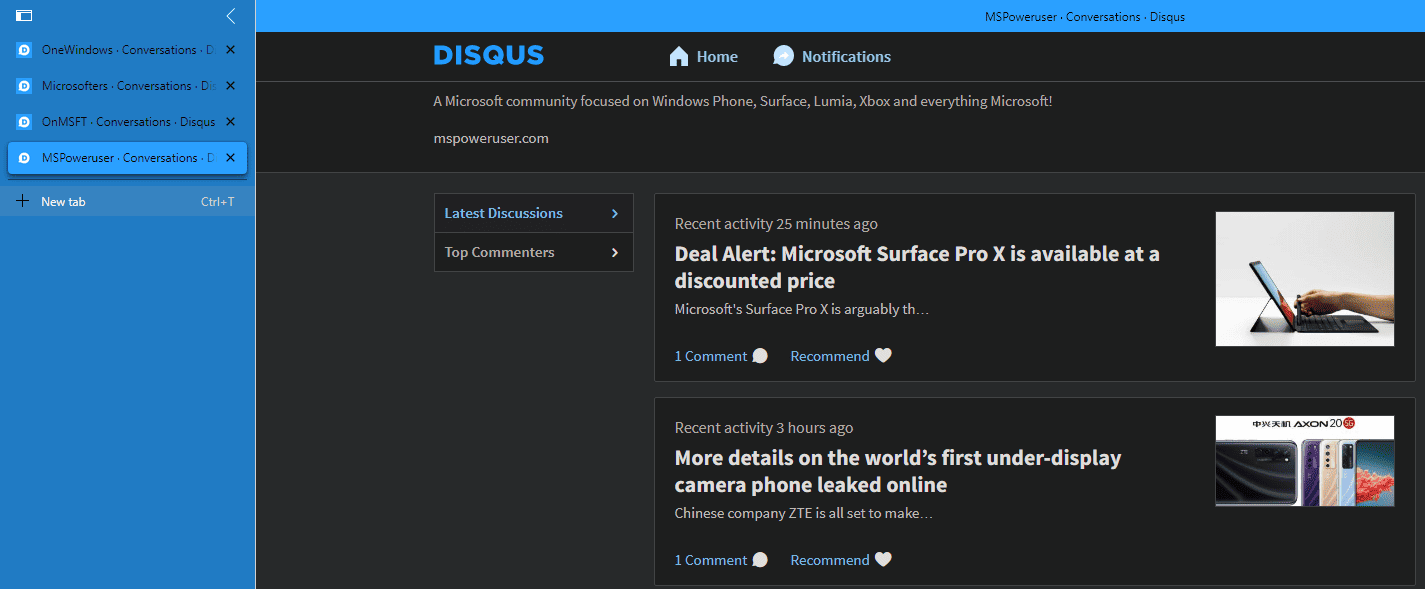Open 1 Comment on the Surface Pro X post

click(711, 356)
